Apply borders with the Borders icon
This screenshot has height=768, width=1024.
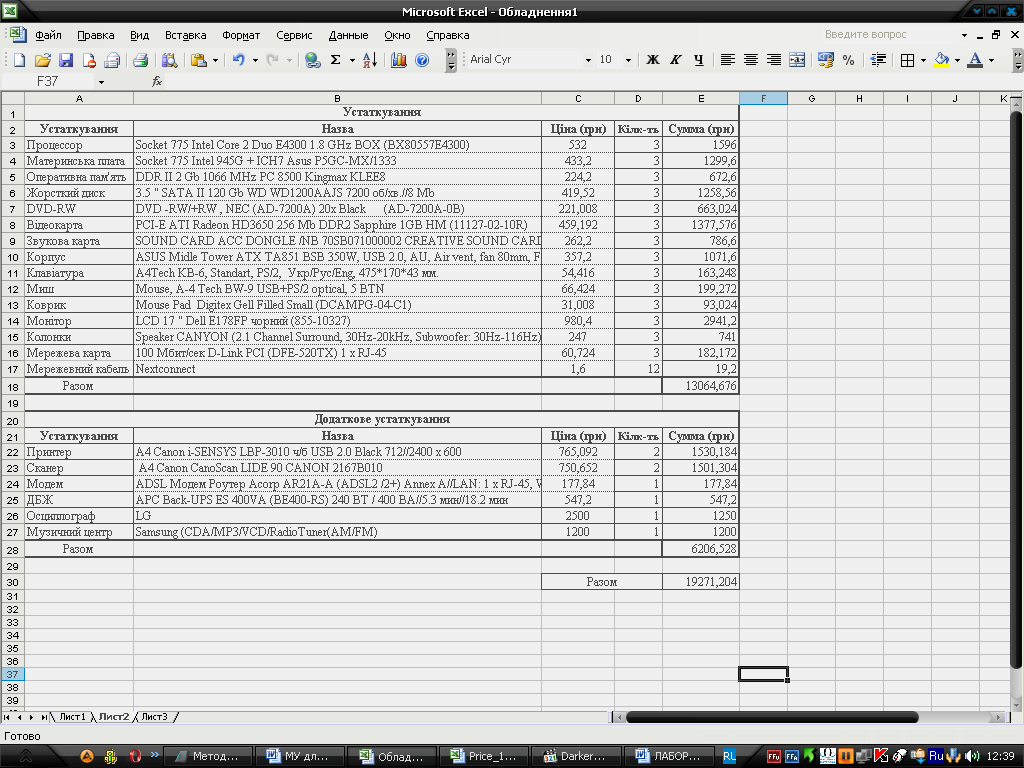pyautogui.click(x=907, y=60)
